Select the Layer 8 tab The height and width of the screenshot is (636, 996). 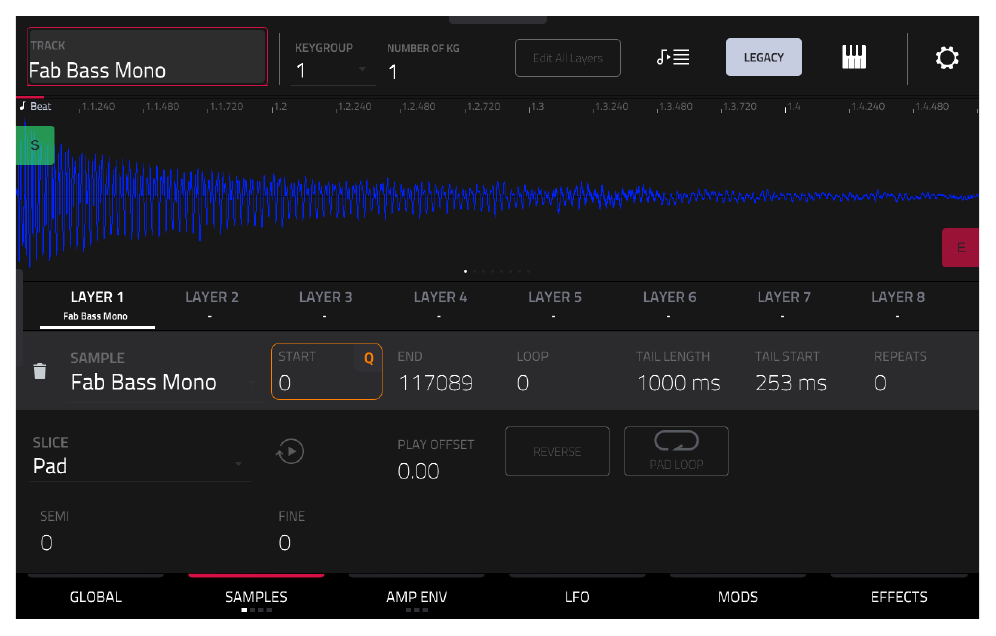[898, 306]
